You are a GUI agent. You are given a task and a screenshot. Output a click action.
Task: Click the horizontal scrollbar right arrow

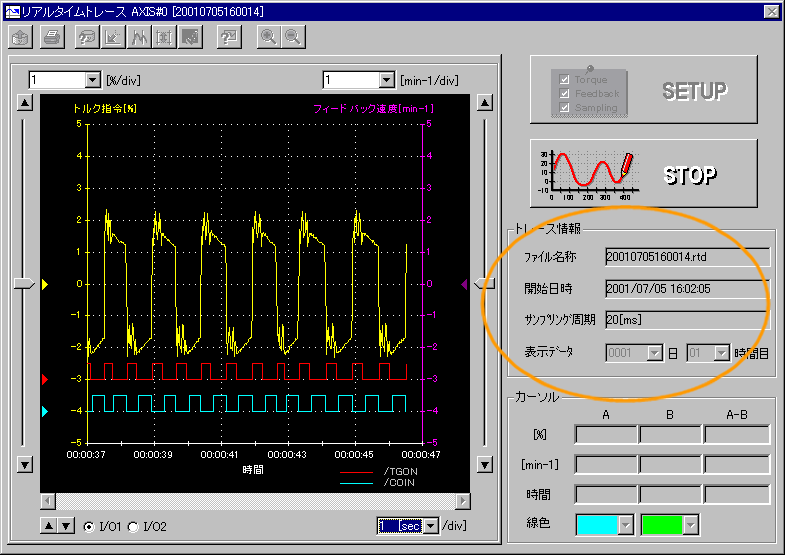(462, 501)
